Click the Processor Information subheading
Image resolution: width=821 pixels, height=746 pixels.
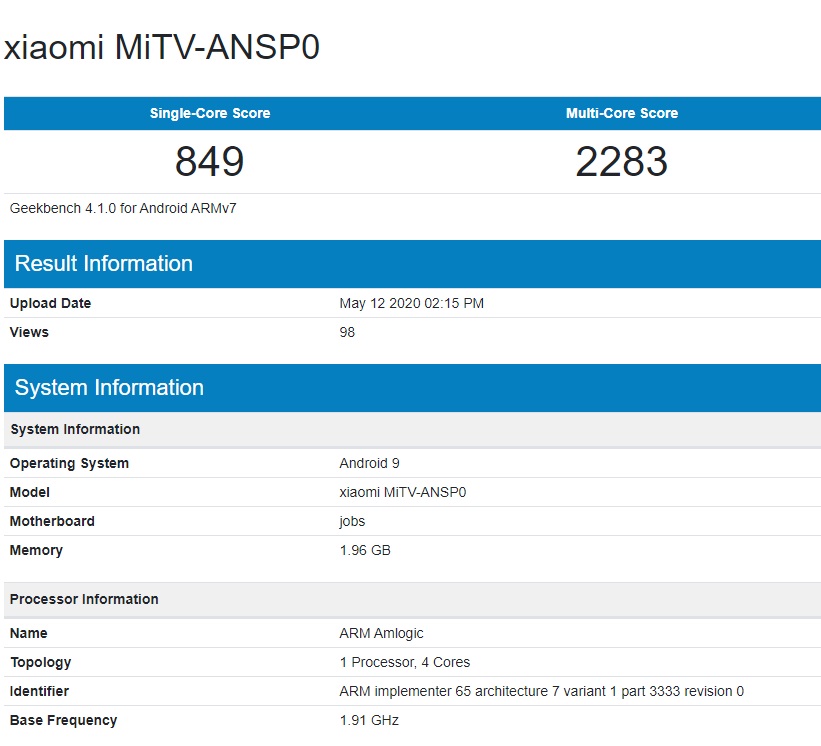coord(84,599)
